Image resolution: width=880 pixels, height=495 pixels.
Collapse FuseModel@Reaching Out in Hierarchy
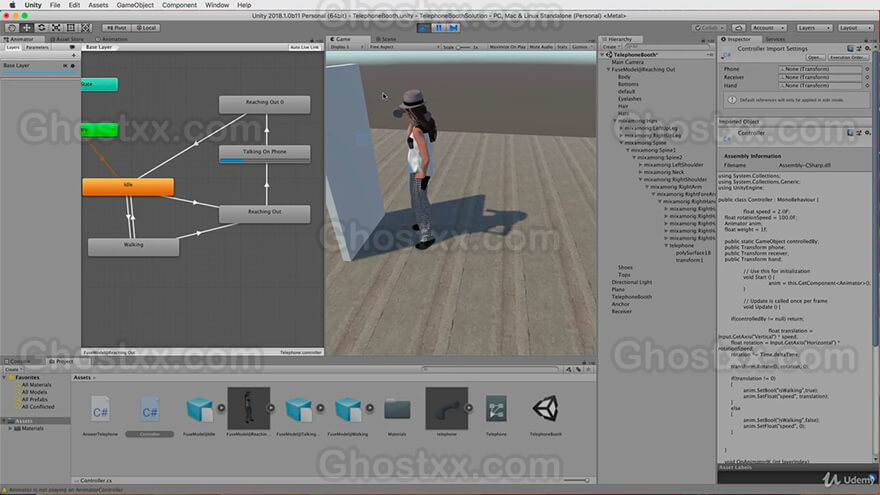608,70
